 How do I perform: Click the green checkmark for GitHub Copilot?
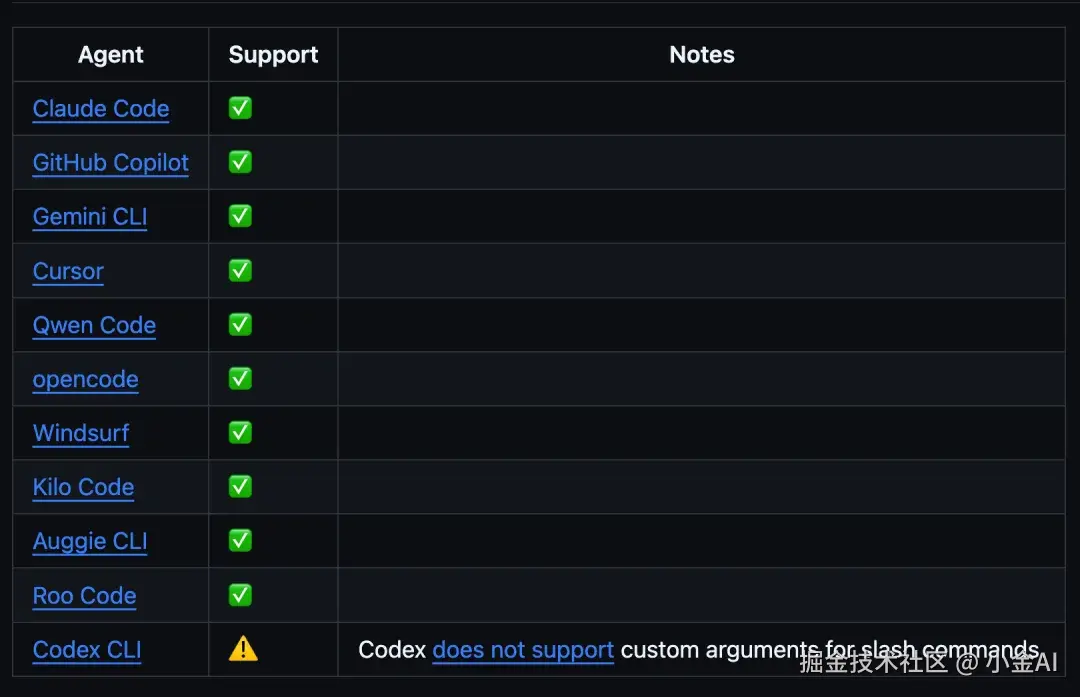[x=240, y=162]
